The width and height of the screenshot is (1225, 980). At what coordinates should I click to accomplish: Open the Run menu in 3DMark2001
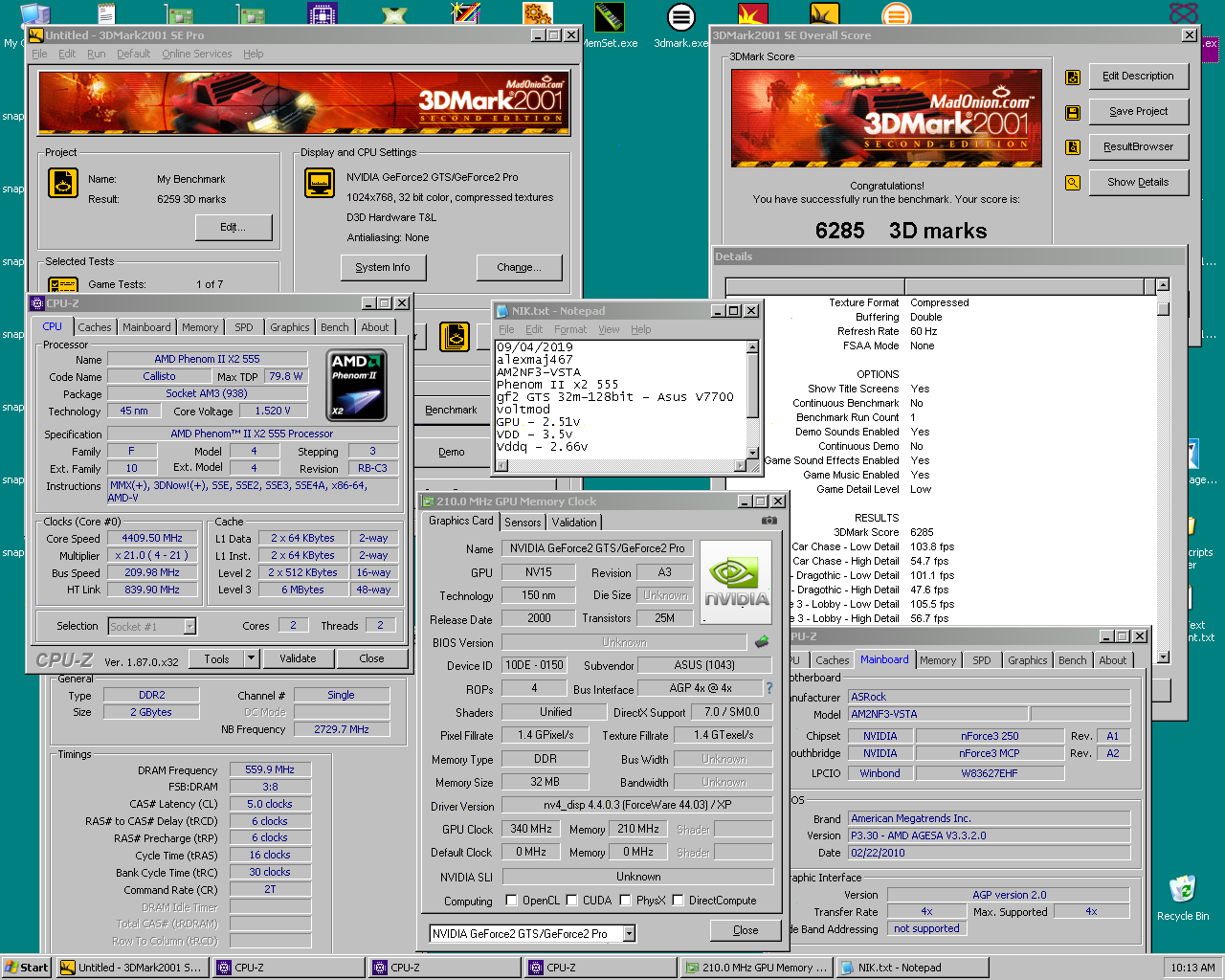tap(97, 54)
